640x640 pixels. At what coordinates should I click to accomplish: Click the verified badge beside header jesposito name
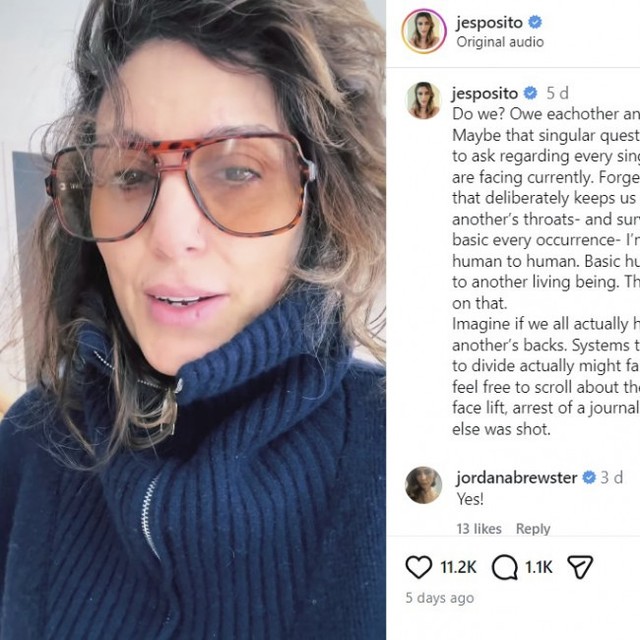(535, 22)
